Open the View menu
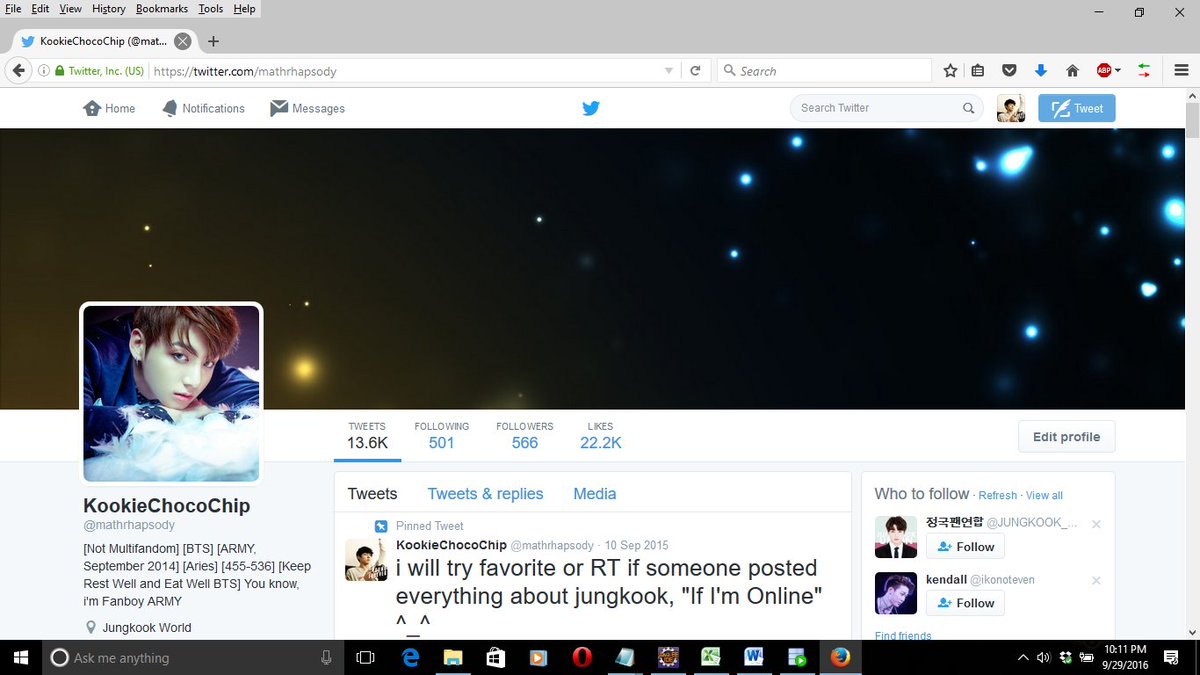Screen dimensions: 1200x675 point(70,8)
